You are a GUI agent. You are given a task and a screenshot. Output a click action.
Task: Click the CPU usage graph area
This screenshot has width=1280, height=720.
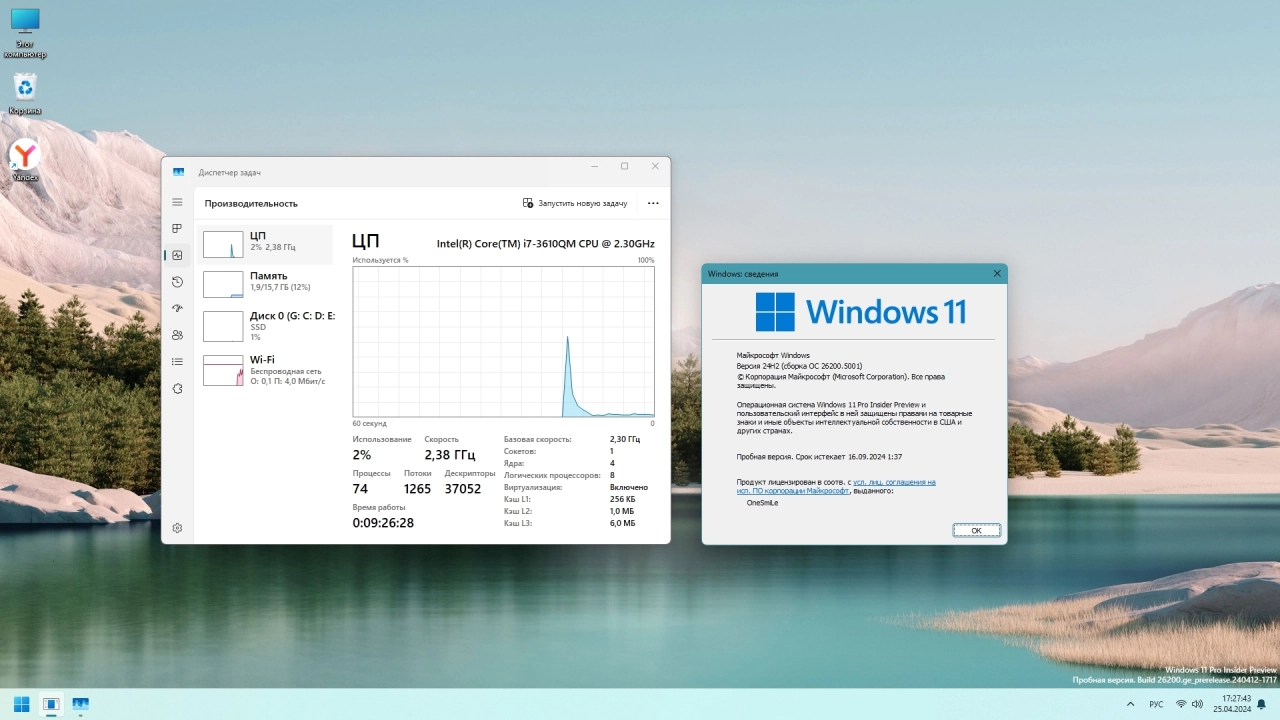pos(503,341)
